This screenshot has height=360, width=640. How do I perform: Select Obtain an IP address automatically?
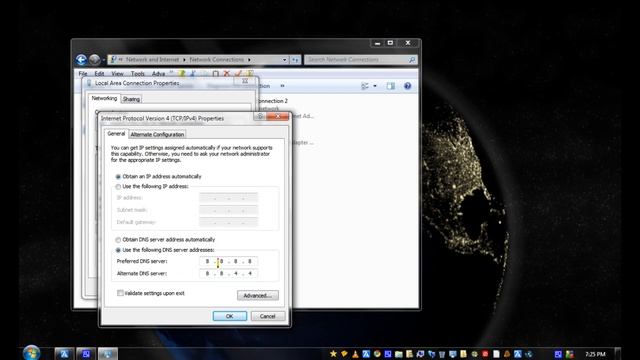point(118,177)
